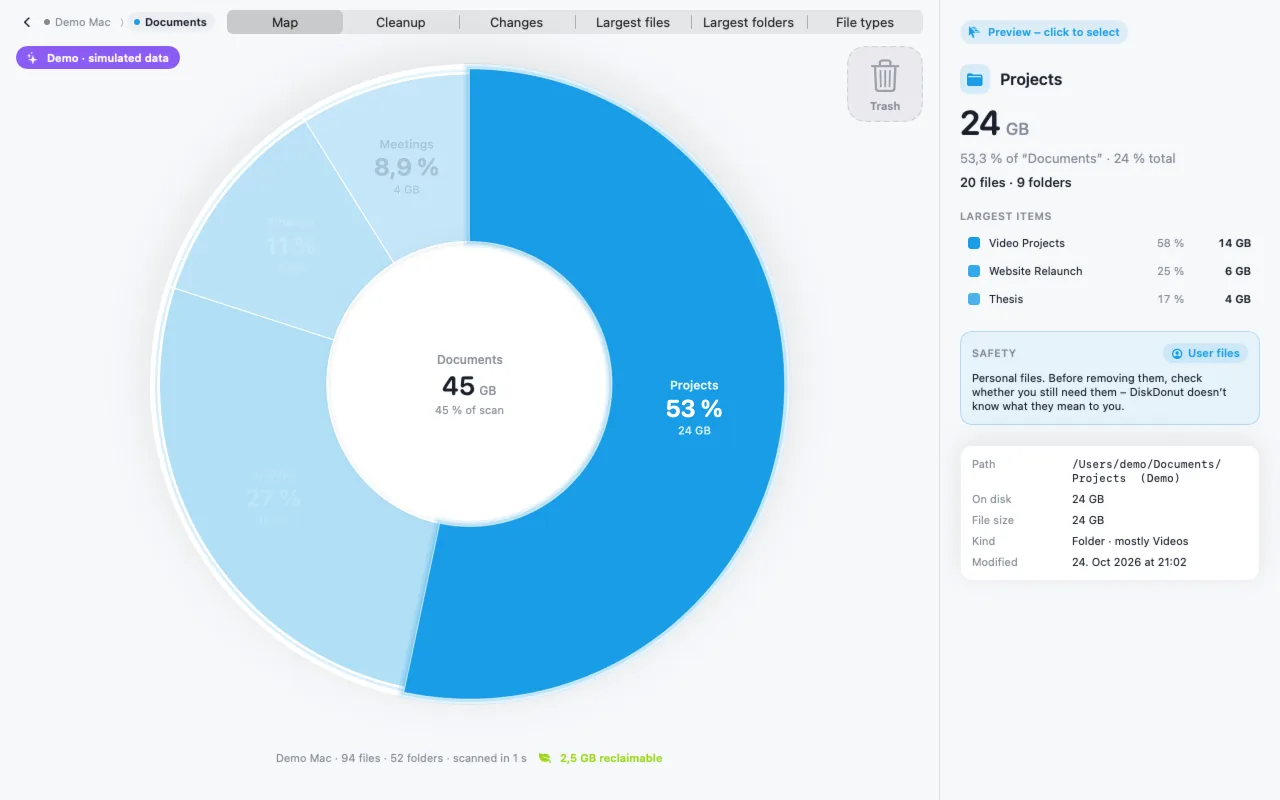Select the Thesis list row name
The height and width of the screenshot is (800, 1280).
pos(1006,299)
